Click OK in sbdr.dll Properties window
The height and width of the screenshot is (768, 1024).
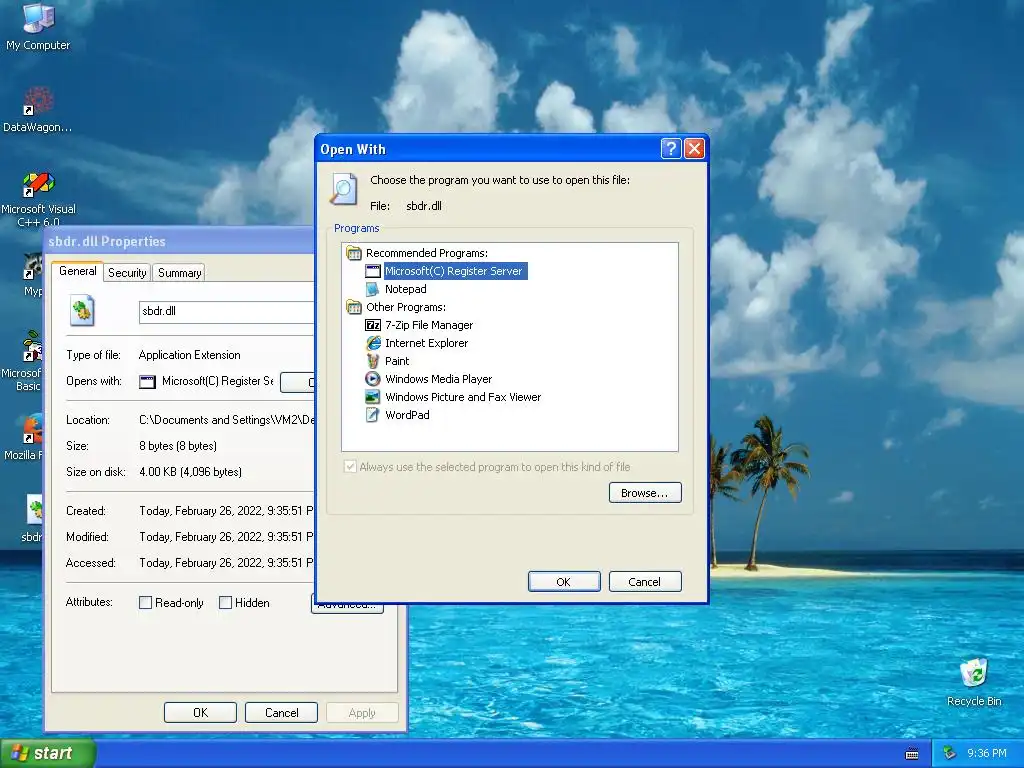point(200,712)
